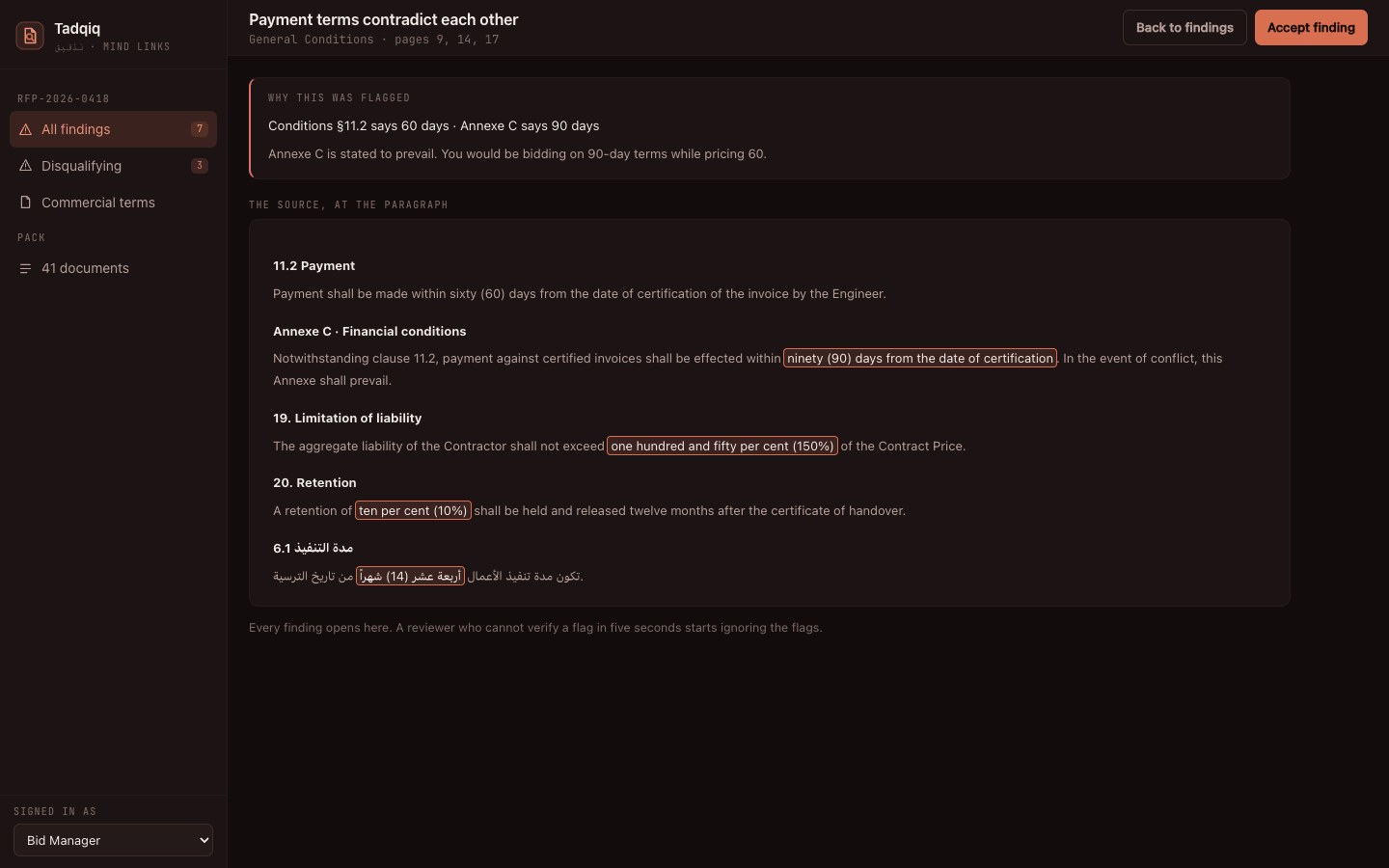Click the Accept finding button
Viewport: 1389px width, 868px height.
pyautogui.click(x=1311, y=28)
